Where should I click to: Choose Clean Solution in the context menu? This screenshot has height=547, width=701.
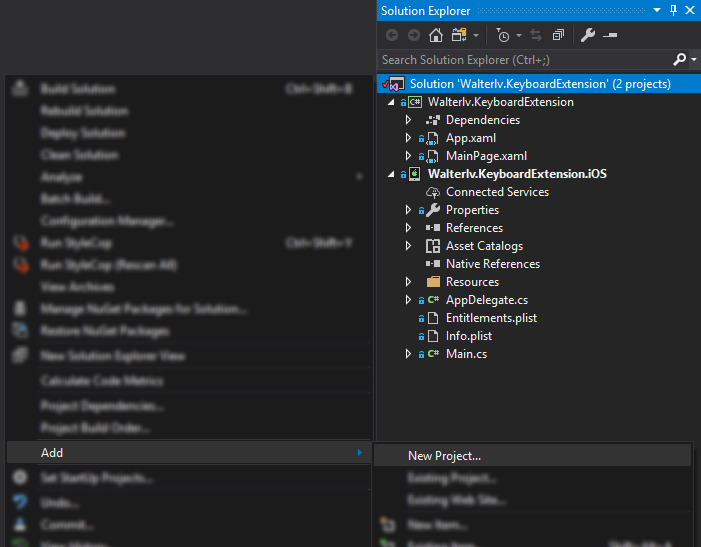point(189,155)
